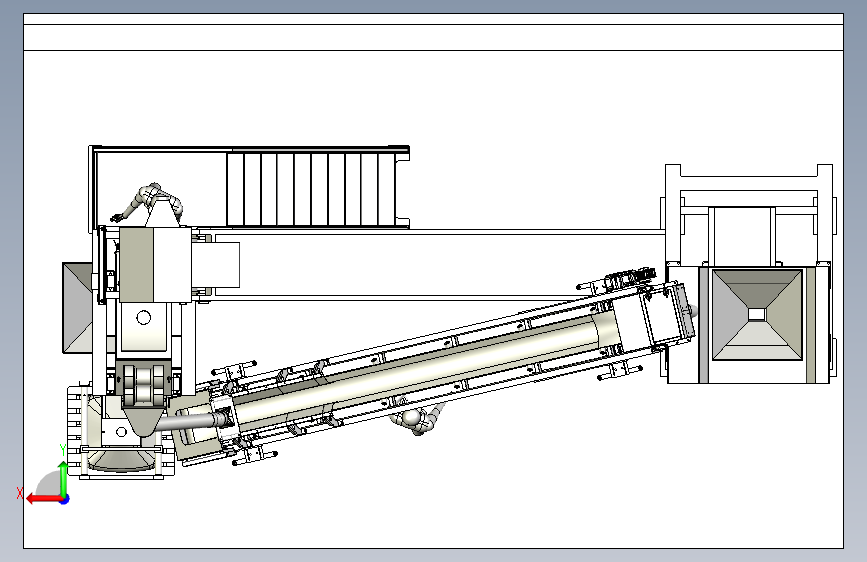The height and width of the screenshot is (562, 867).
Task: Select the staircase with parallel treads
Action: click(x=311, y=190)
